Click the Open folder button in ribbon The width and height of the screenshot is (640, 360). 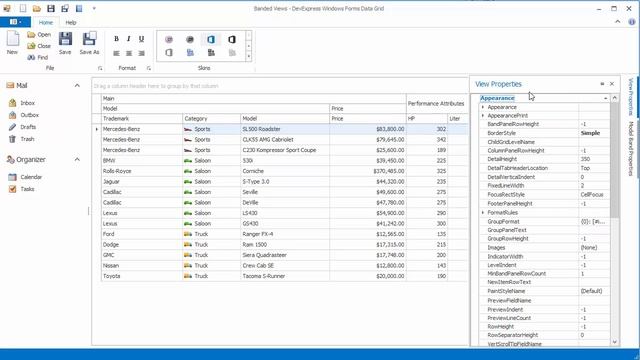(x=39, y=35)
